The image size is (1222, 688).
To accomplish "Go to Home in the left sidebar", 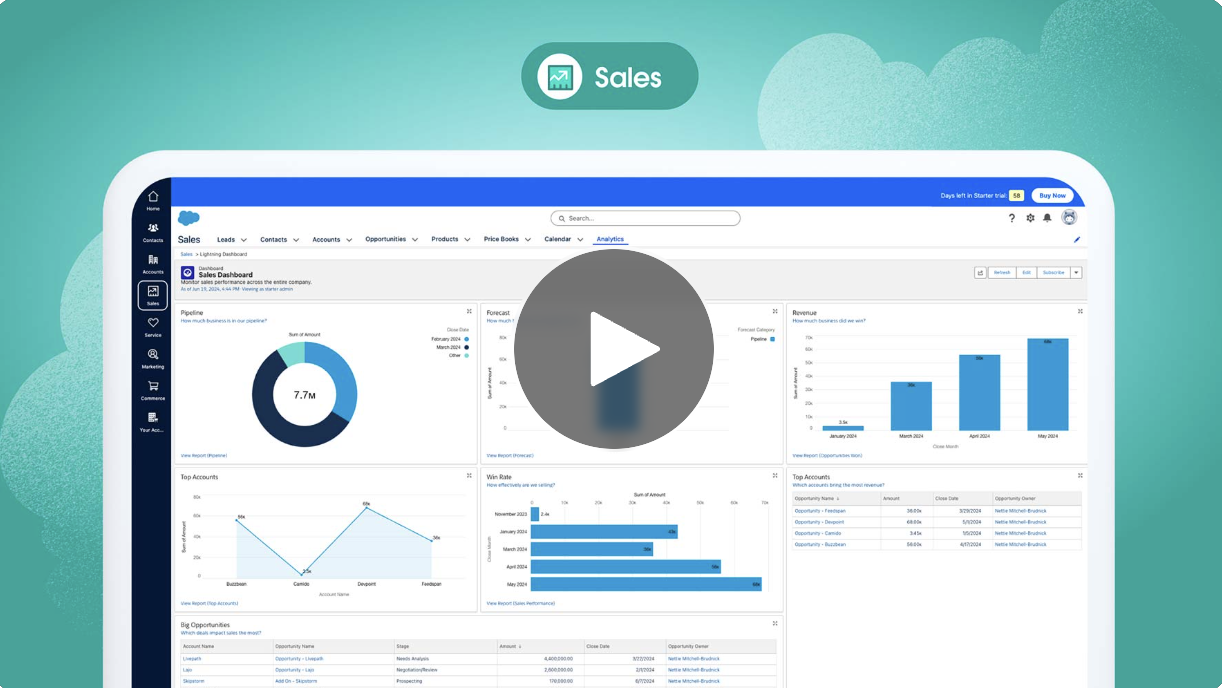I will coord(153,200).
